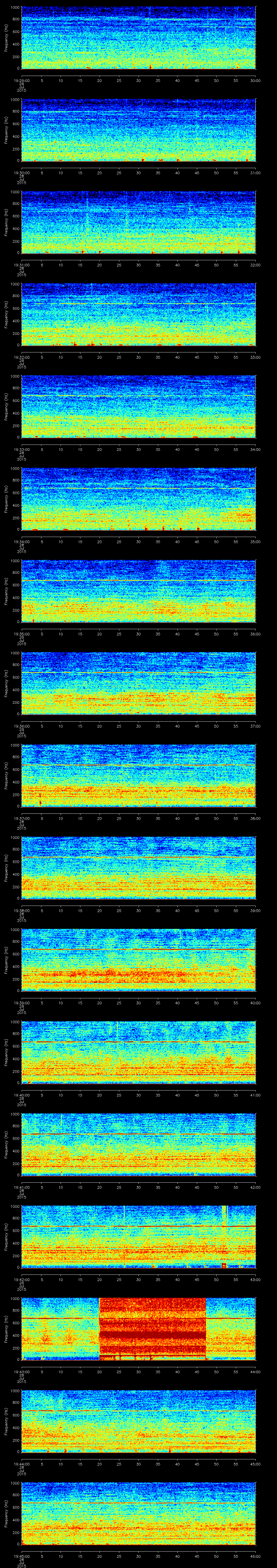Open the spectrogram starting at 19:29:00

[138, 38]
